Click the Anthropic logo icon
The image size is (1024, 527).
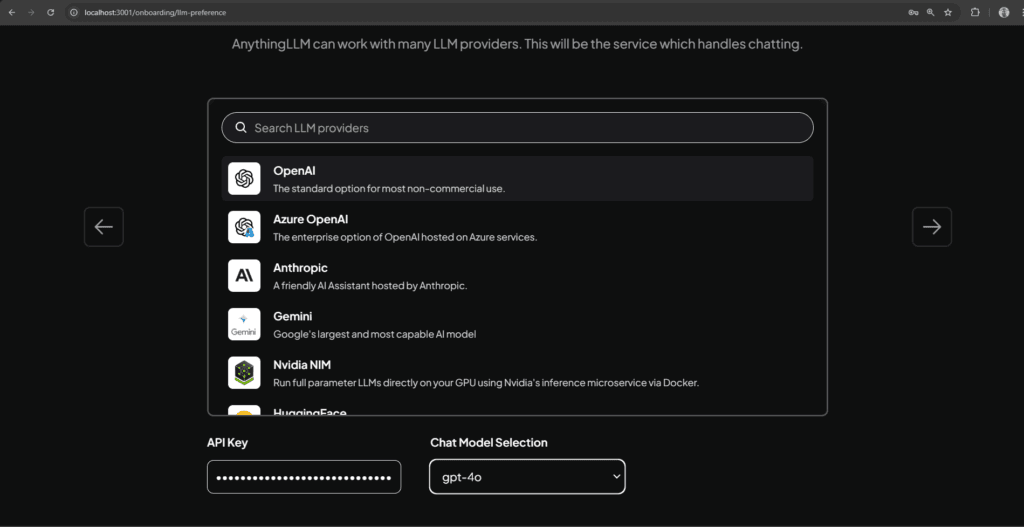tap(244, 276)
